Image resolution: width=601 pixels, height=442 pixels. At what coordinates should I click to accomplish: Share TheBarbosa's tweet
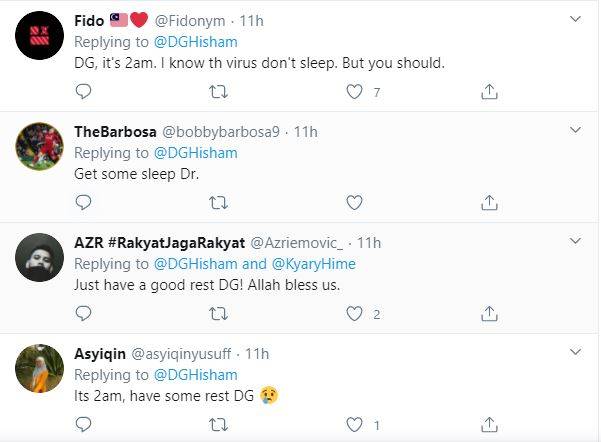489,203
